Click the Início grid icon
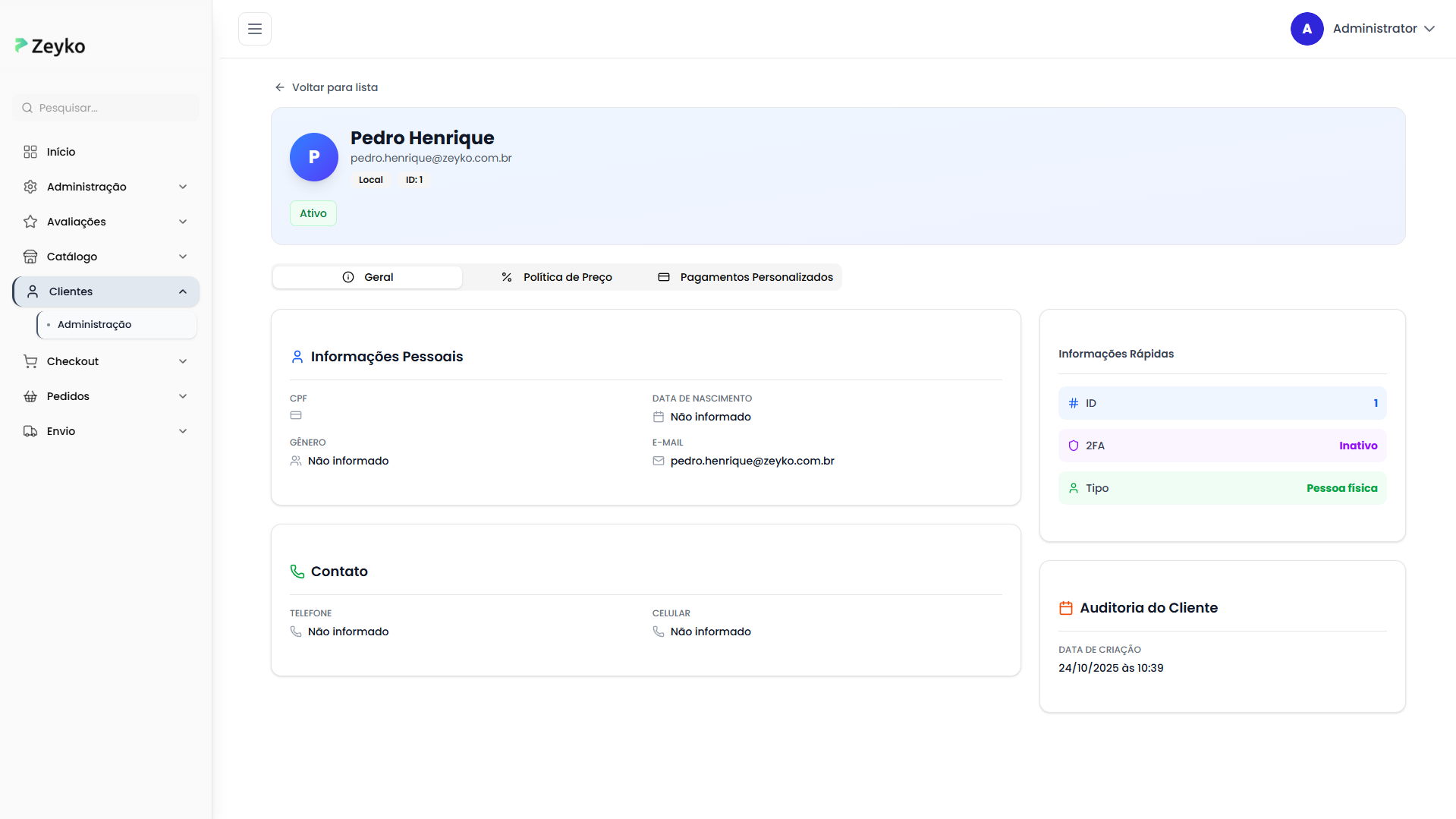The width and height of the screenshot is (1456, 819). [x=30, y=152]
